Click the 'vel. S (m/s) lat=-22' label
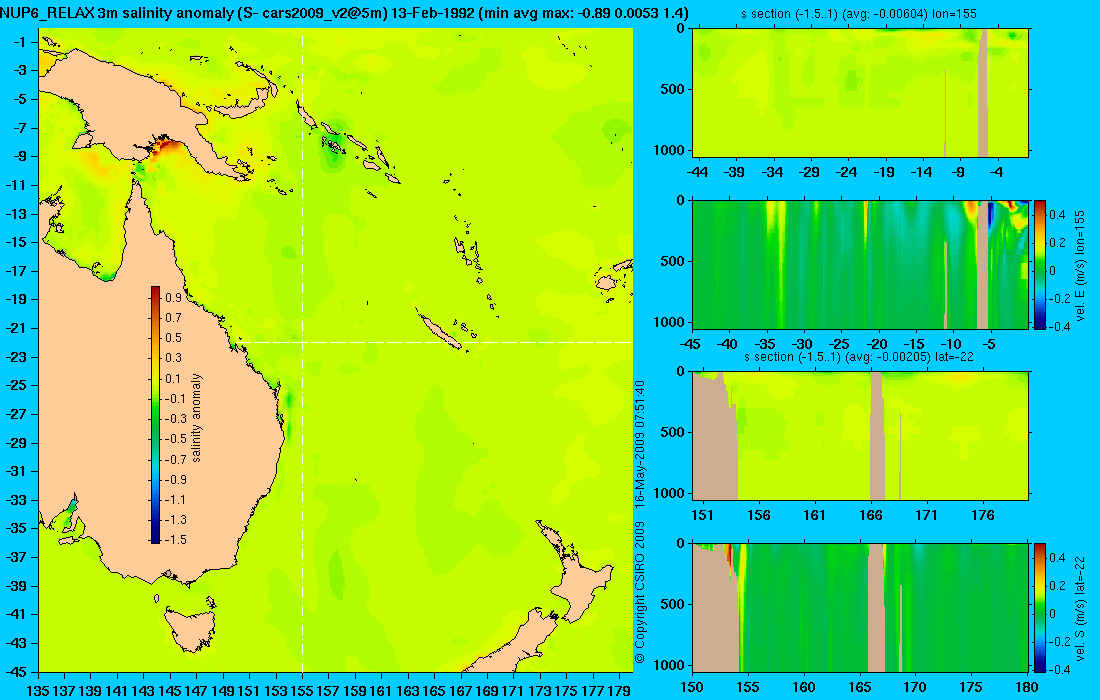1100x700 pixels. click(1080, 608)
